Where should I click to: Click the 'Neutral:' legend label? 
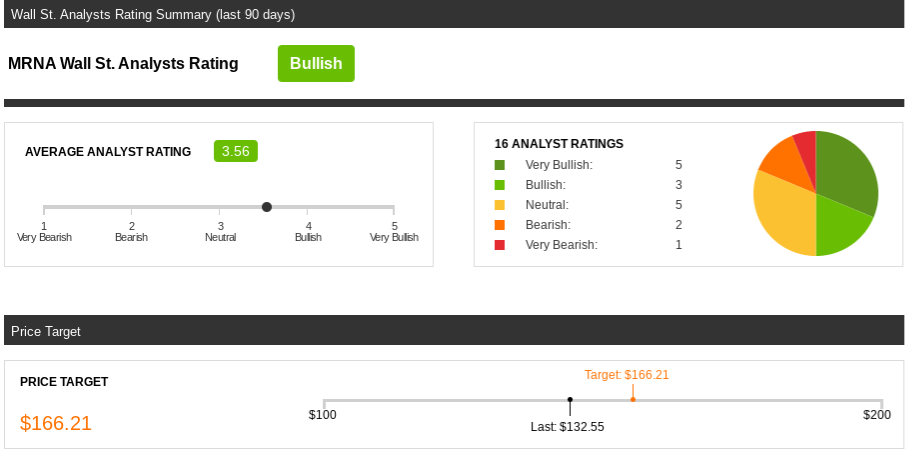pyautogui.click(x=547, y=205)
